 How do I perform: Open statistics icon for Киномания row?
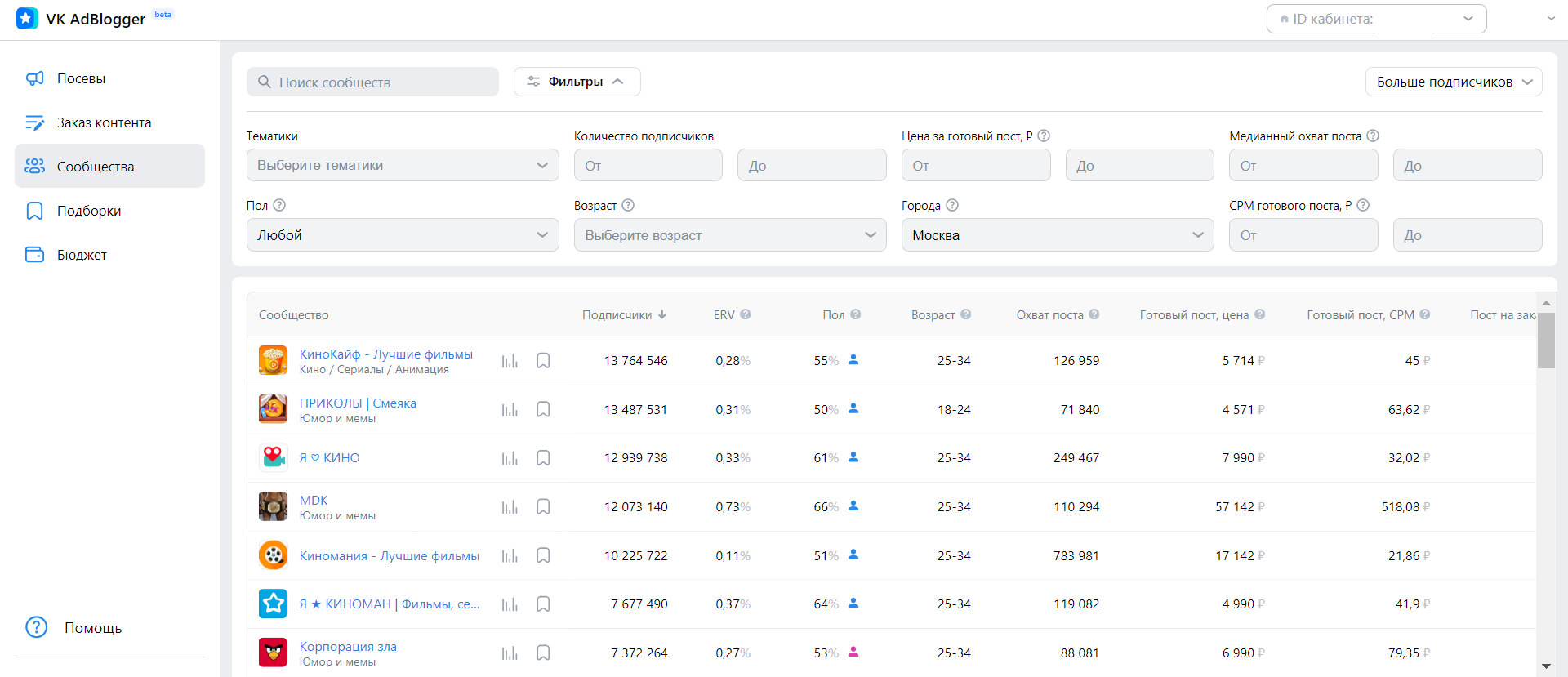[x=510, y=556]
